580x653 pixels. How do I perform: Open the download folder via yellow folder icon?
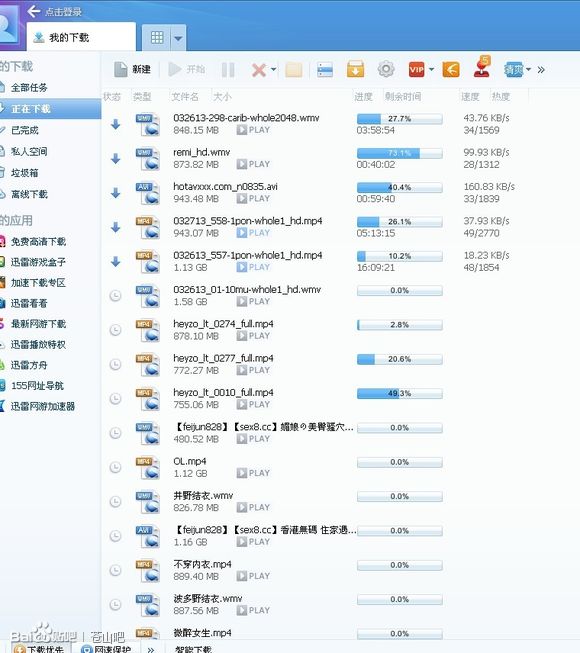pos(294,70)
